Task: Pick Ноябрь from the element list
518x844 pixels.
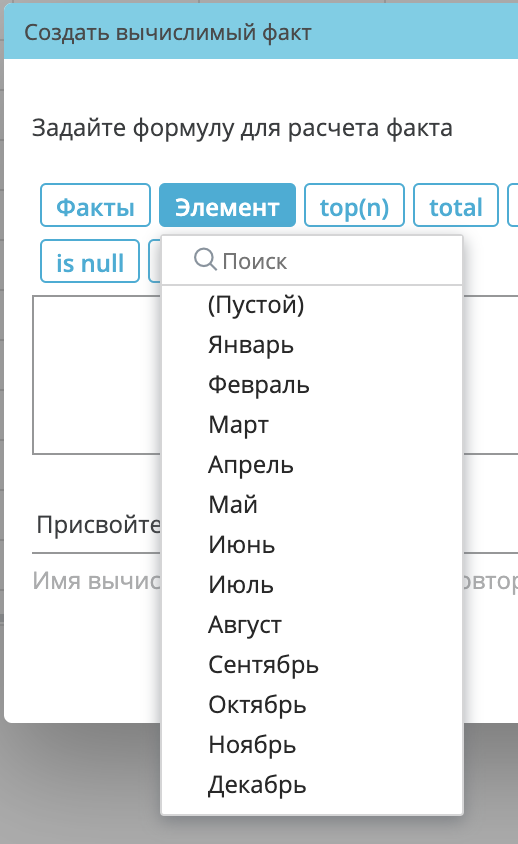Action: 312,744
